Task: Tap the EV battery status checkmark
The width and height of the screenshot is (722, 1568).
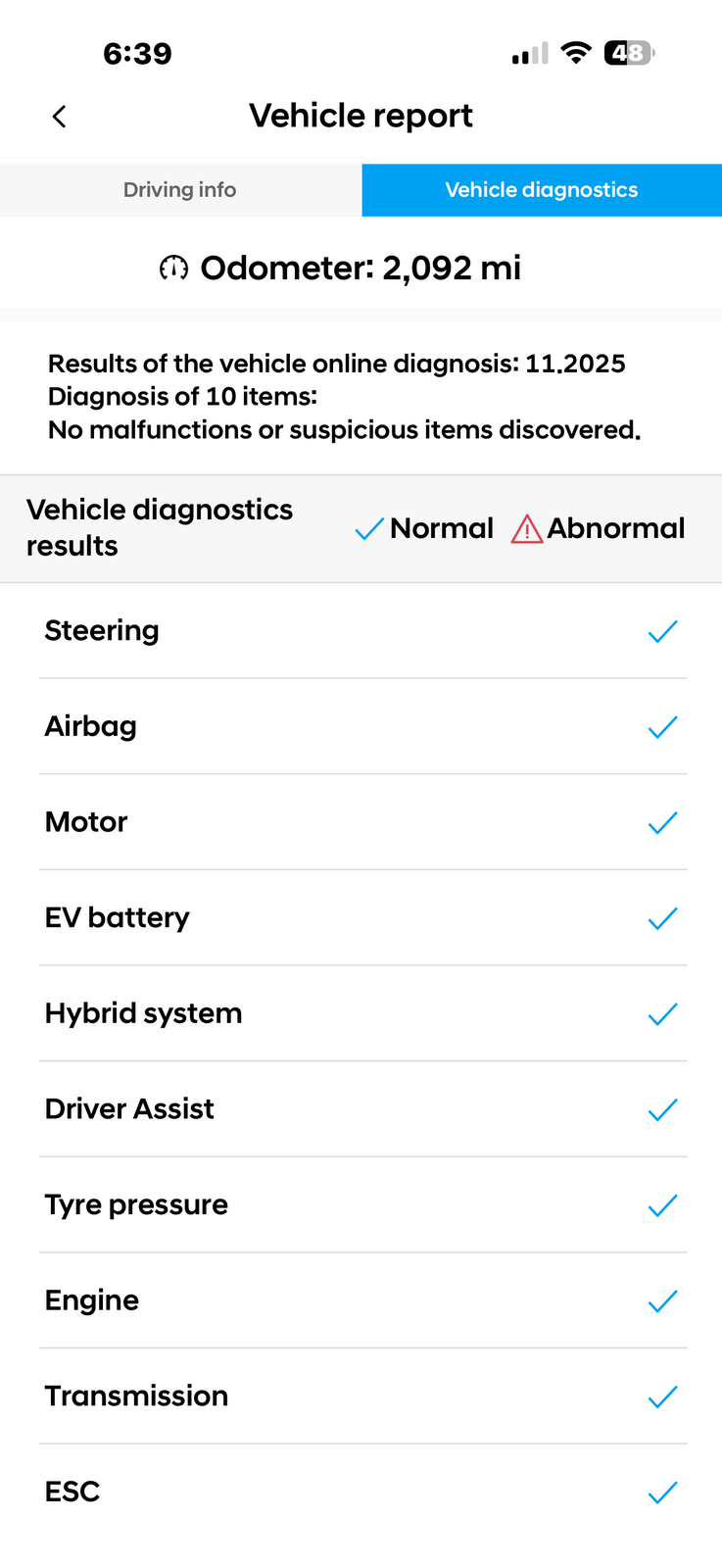Action: (662, 918)
